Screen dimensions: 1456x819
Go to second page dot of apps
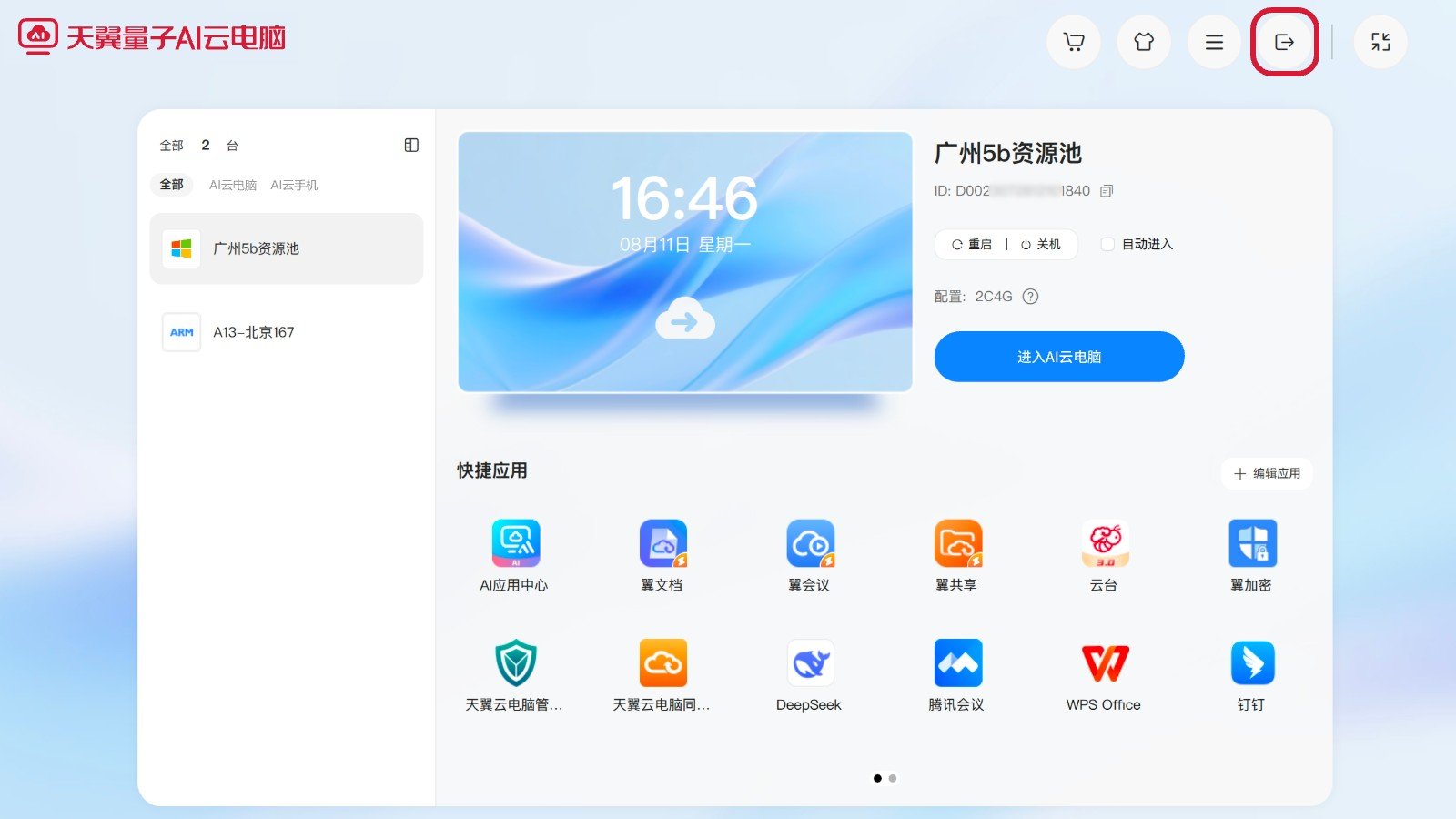(893, 778)
